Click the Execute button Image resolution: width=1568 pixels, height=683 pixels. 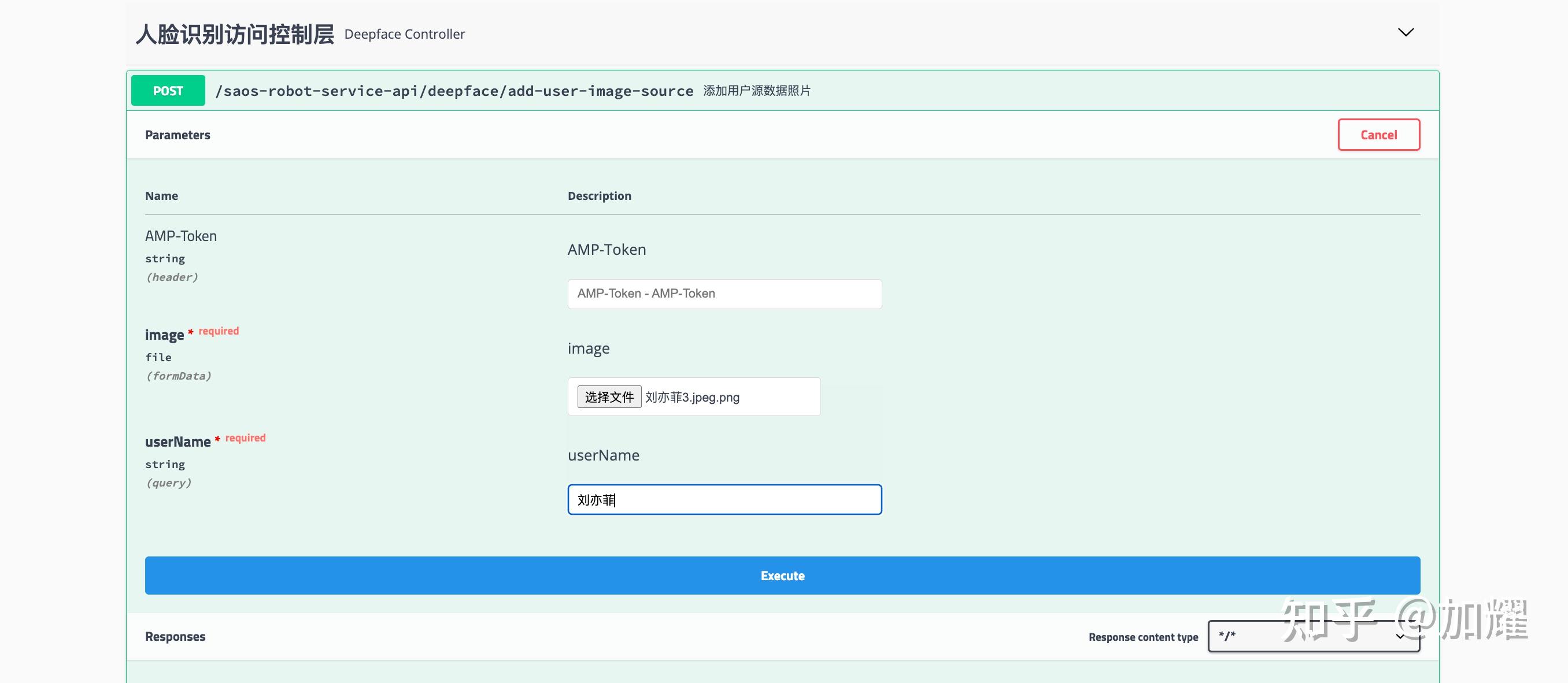pos(782,575)
